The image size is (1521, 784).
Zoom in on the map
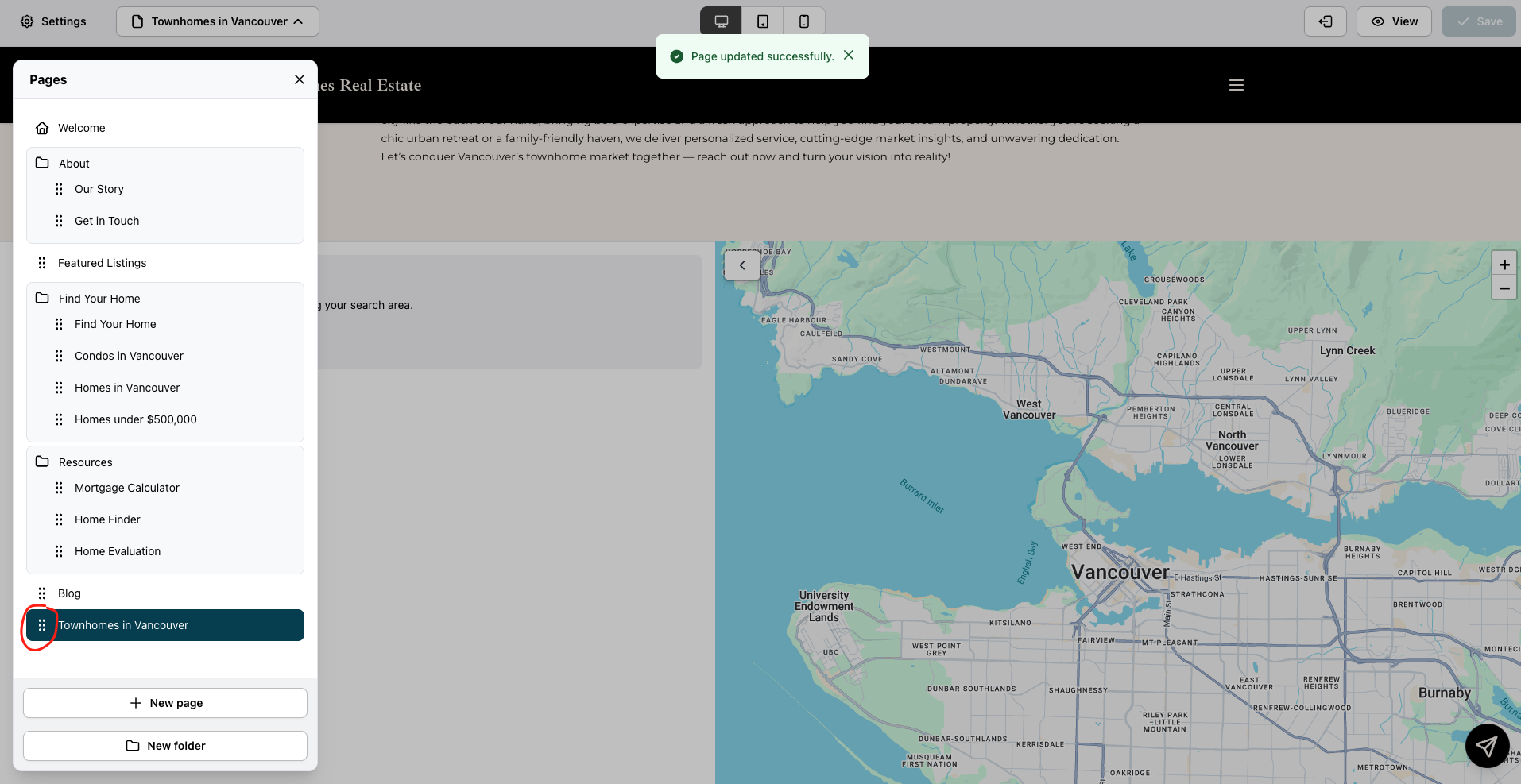(x=1504, y=265)
